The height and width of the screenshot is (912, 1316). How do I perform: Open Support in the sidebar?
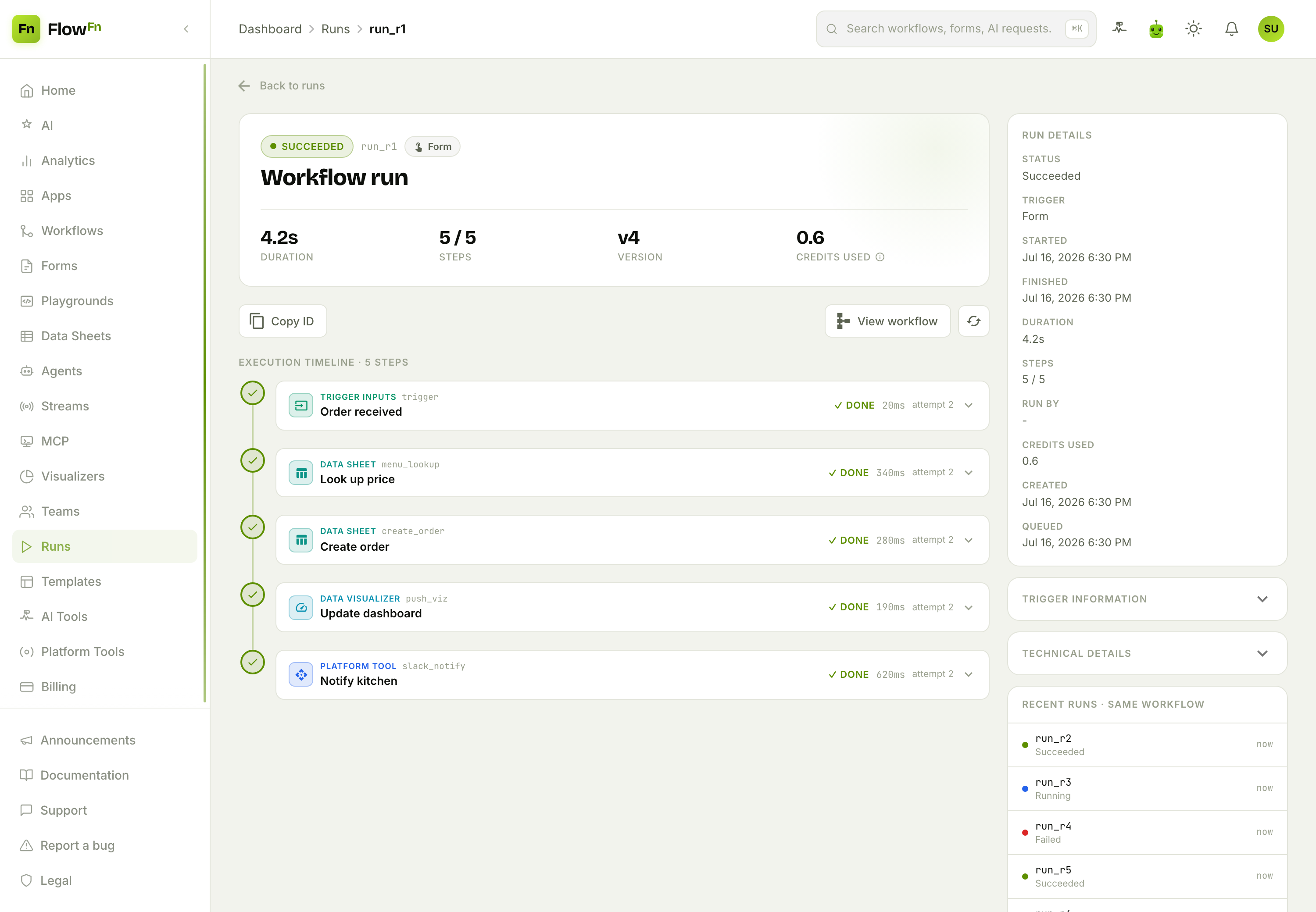pos(104,810)
